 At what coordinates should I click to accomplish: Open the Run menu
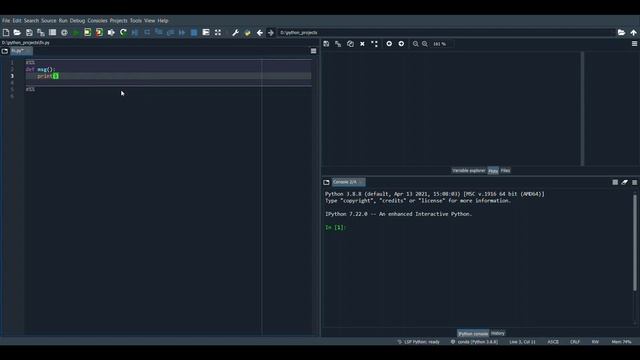pyautogui.click(x=63, y=20)
